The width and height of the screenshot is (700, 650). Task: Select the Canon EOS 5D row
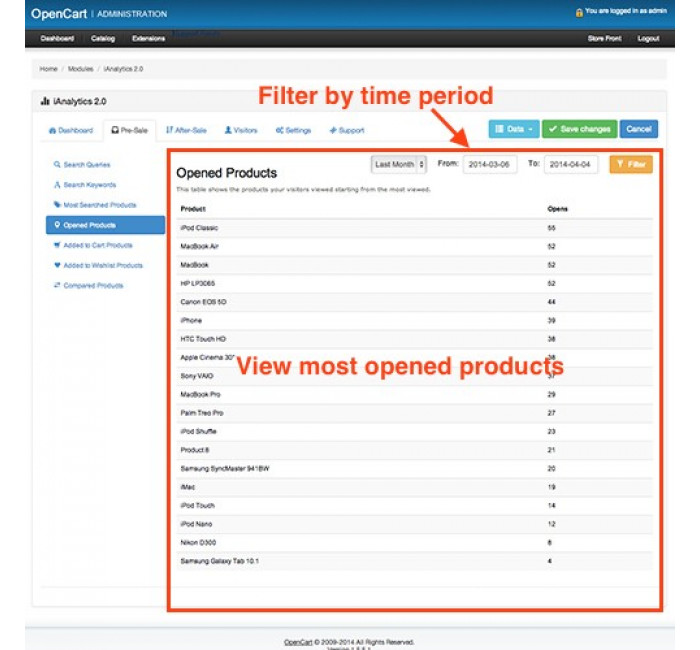[x=414, y=302]
